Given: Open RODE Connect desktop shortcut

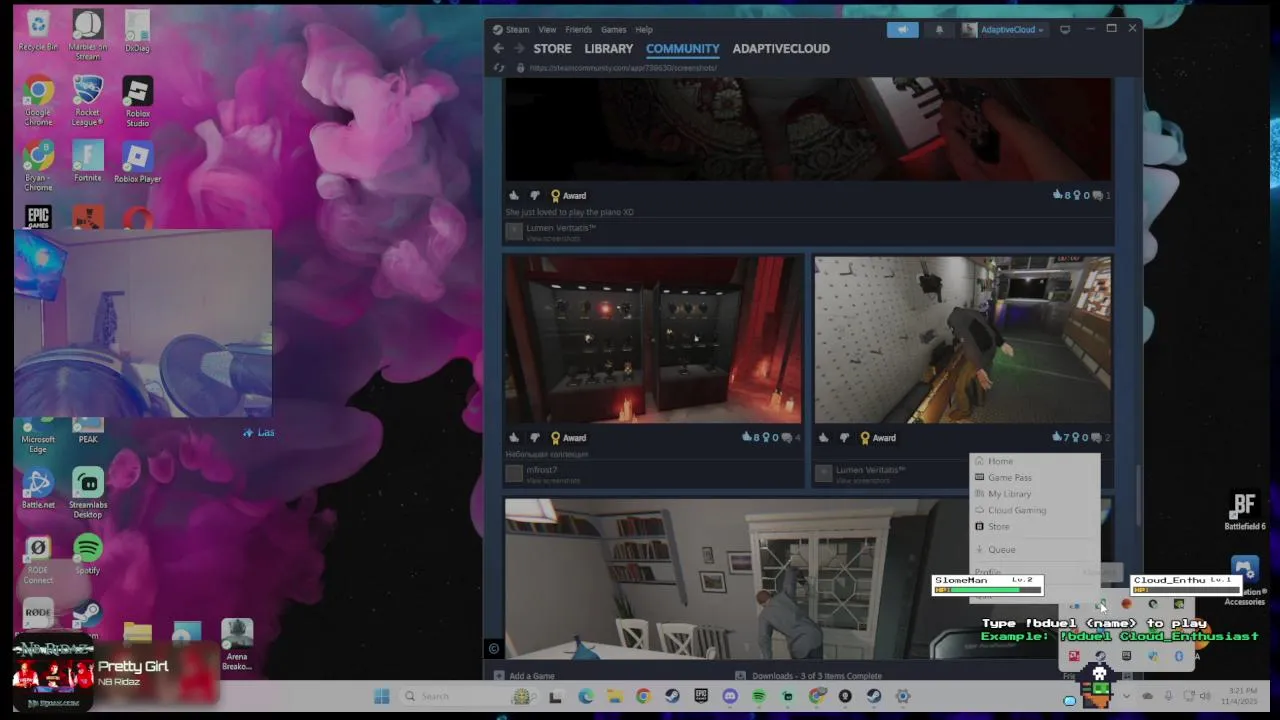Looking at the screenshot, I should [x=38, y=559].
